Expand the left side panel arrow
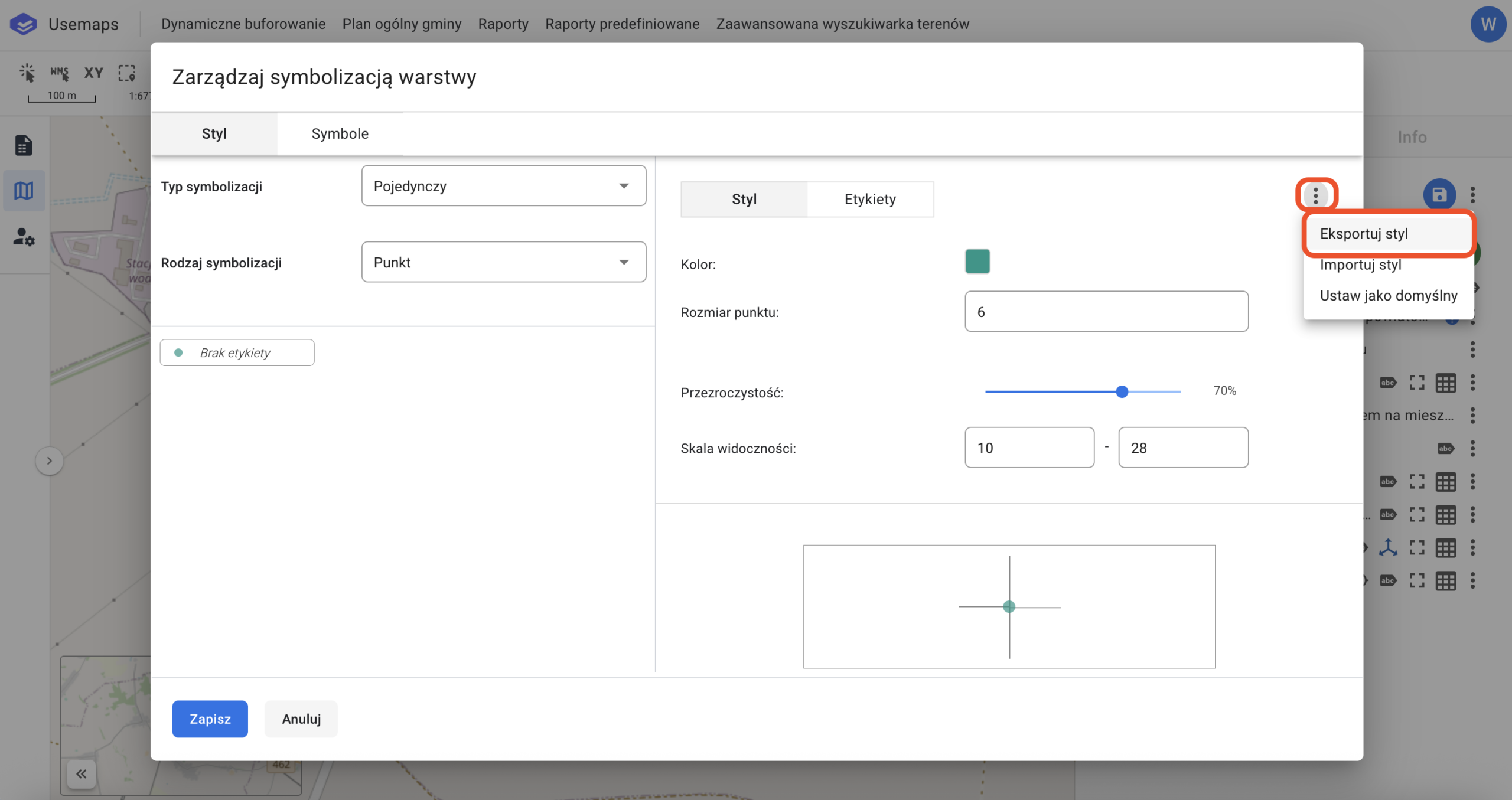1512x800 pixels. pos(50,461)
